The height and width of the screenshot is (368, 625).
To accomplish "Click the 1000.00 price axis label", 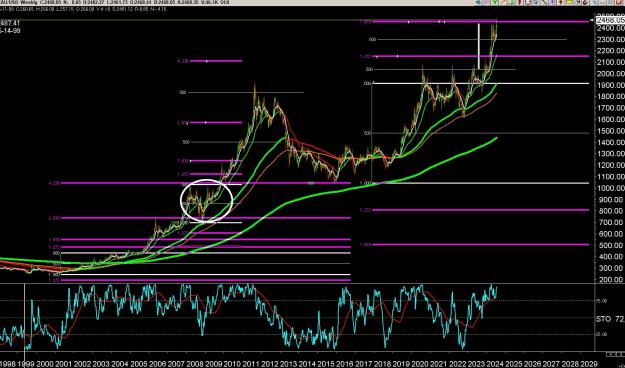I will tap(610, 189).
